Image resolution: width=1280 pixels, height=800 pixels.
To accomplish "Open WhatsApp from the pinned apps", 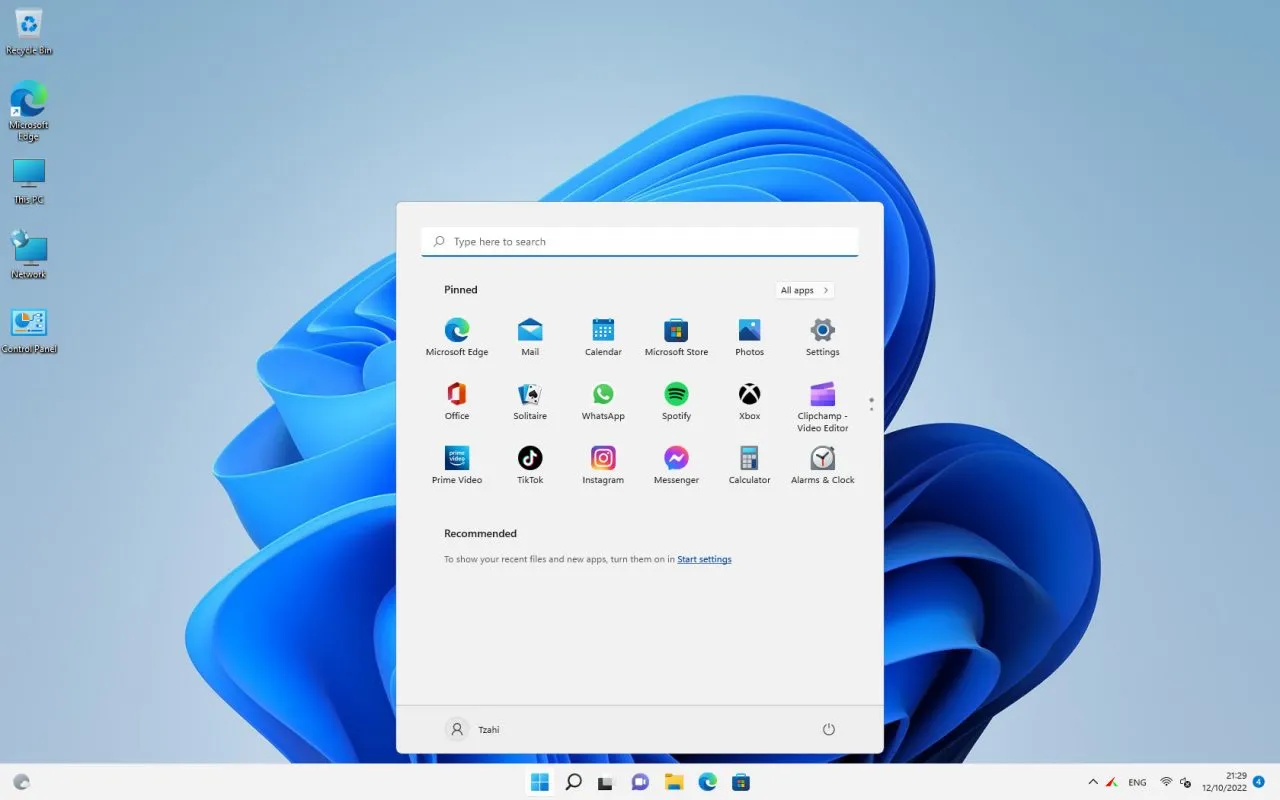I will point(603,395).
